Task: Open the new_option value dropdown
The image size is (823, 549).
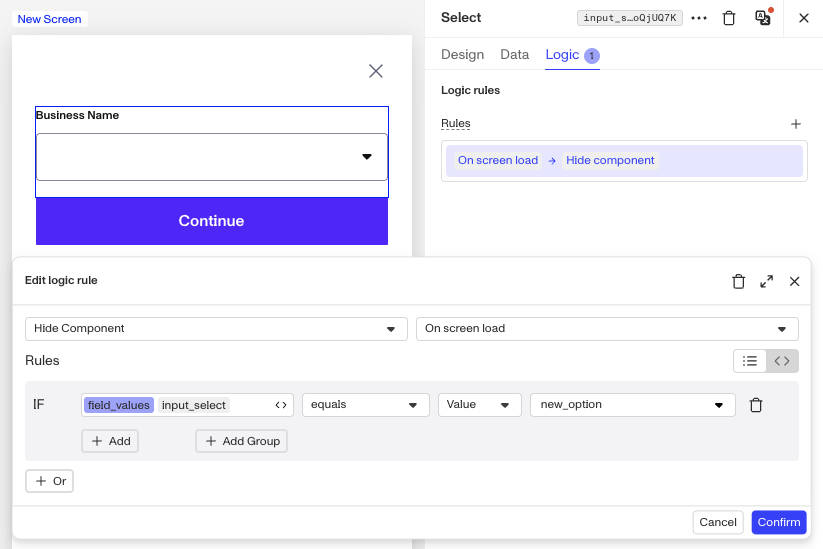Action: (632, 405)
